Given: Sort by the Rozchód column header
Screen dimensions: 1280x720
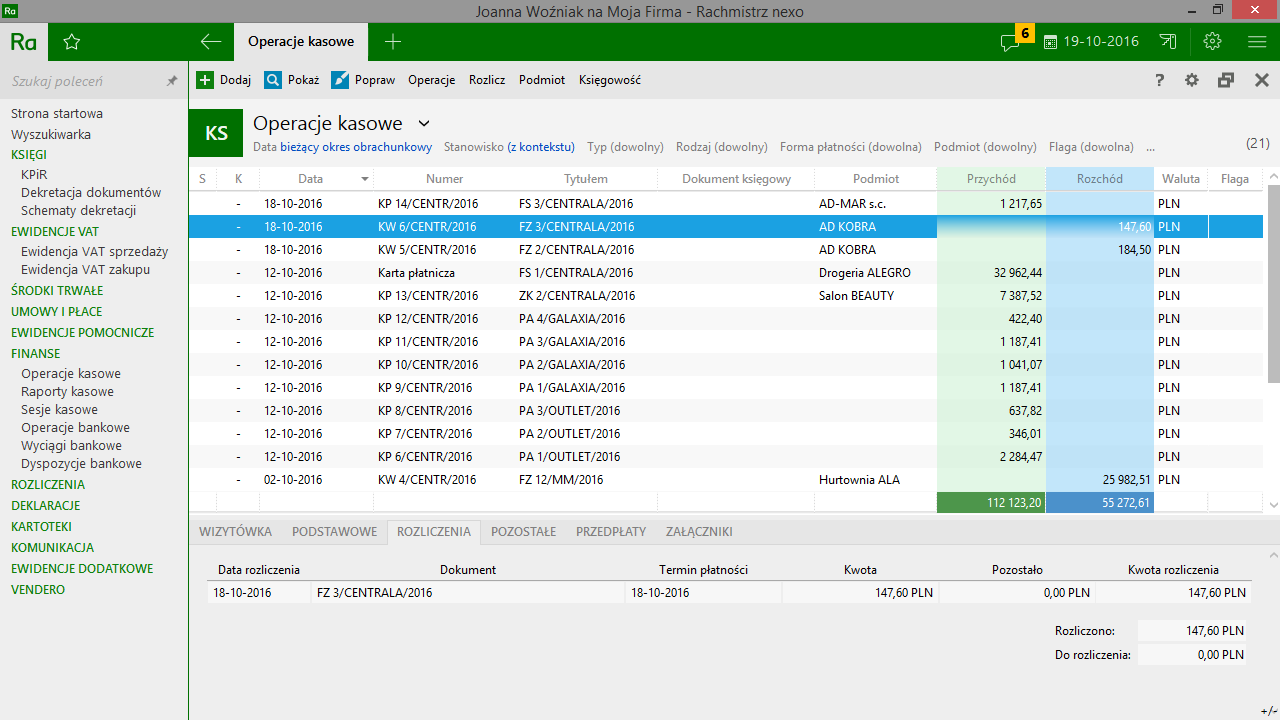Looking at the screenshot, I should point(1100,179).
